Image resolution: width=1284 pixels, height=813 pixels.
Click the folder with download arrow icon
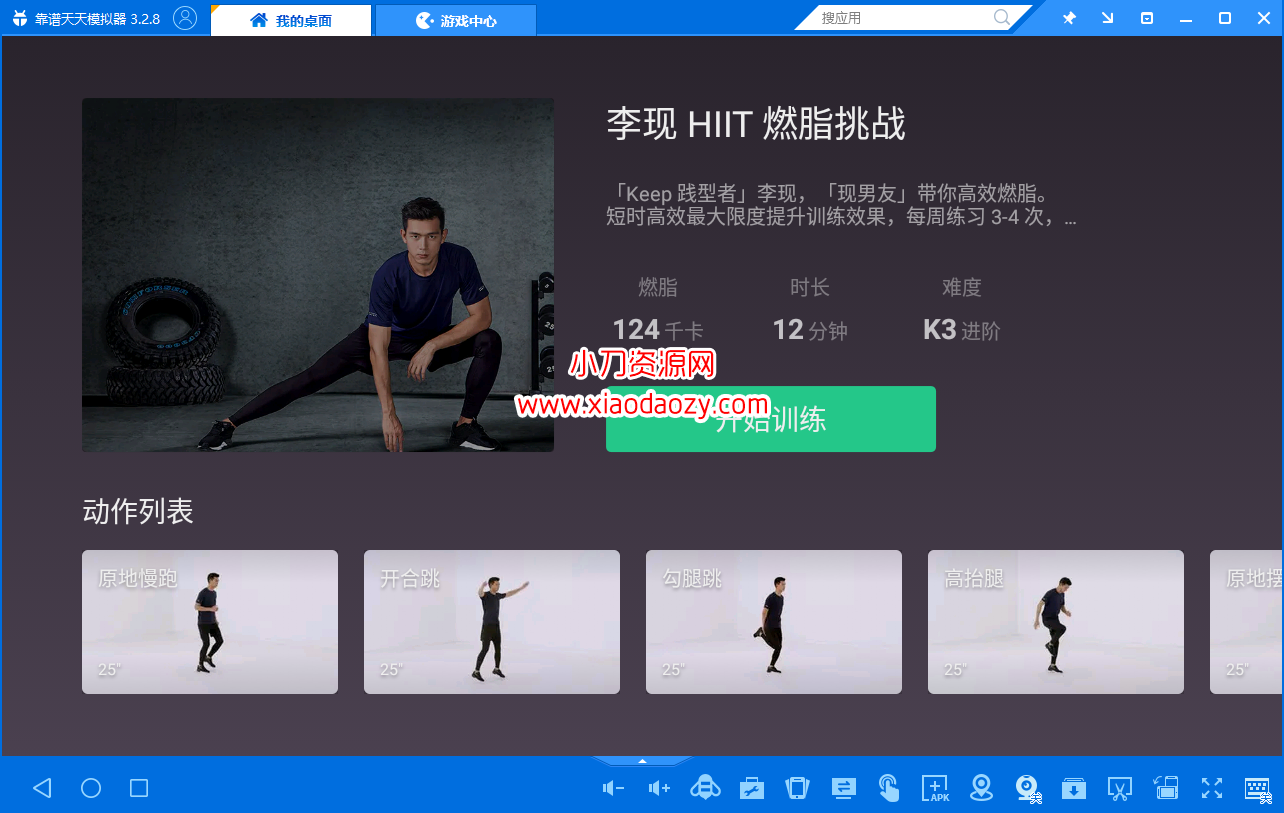tap(1074, 788)
